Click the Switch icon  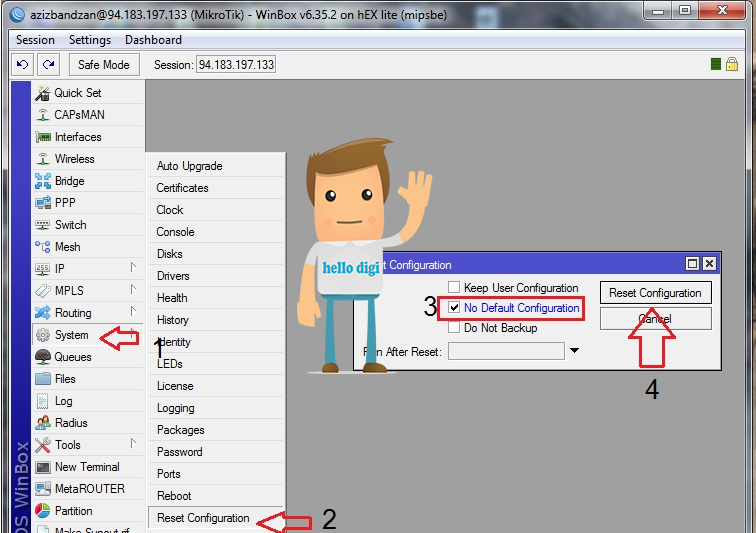point(42,225)
